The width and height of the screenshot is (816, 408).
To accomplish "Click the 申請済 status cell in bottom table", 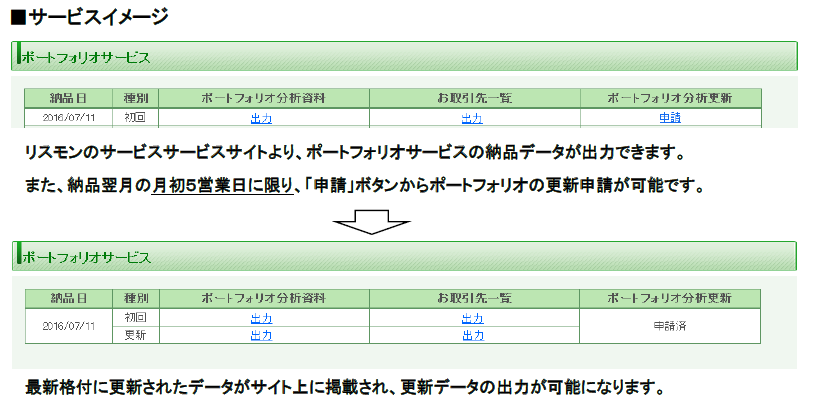I will click(670, 326).
